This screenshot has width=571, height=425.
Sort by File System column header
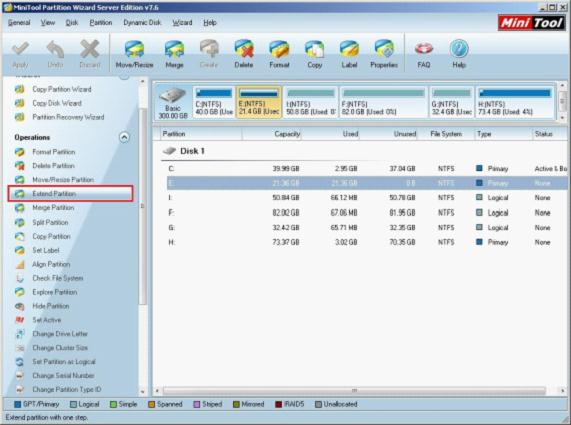tap(446, 134)
